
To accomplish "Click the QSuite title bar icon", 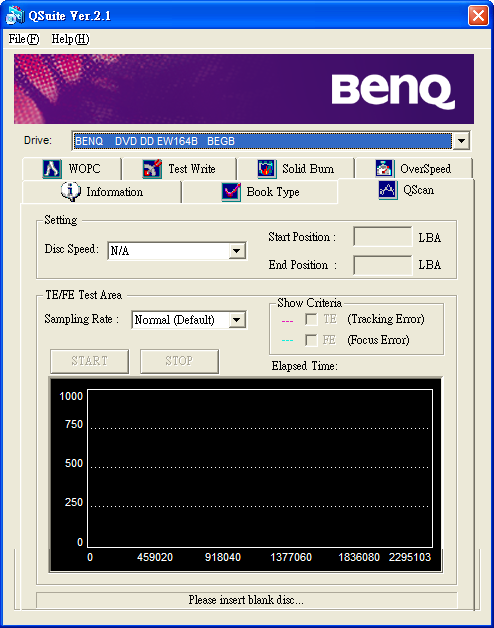I will pos(15,15).
